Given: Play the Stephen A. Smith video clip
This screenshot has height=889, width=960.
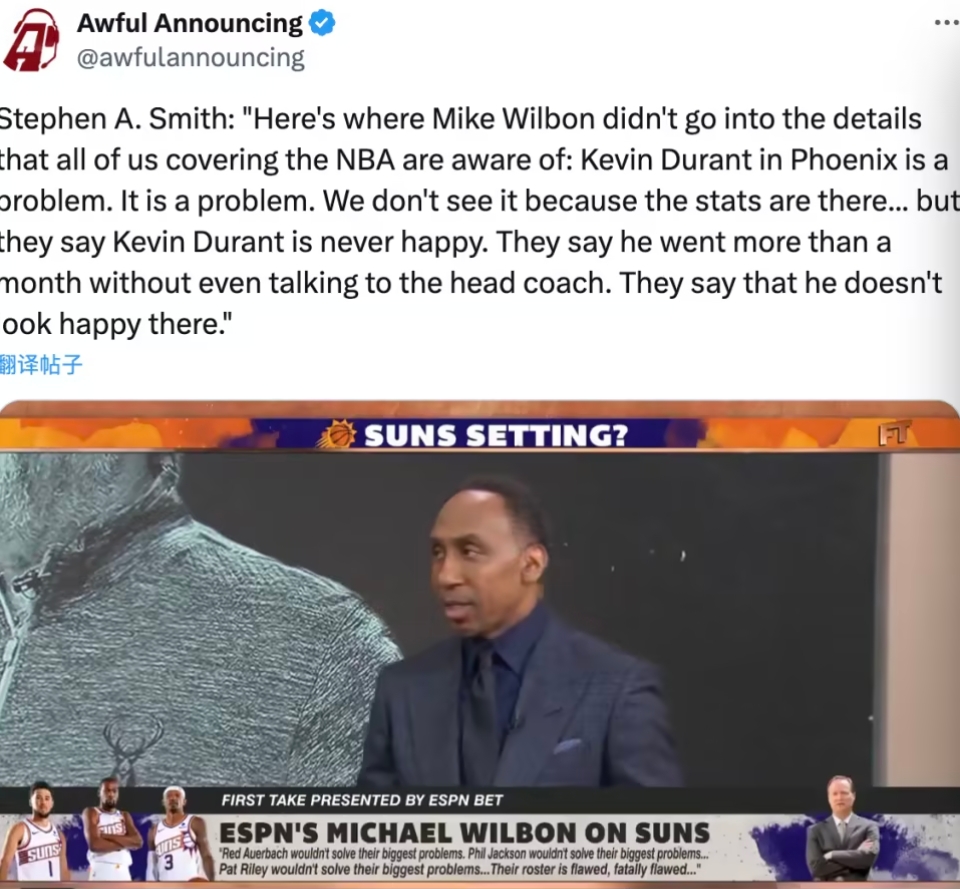Looking at the screenshot, I should [x=480, y=642].
